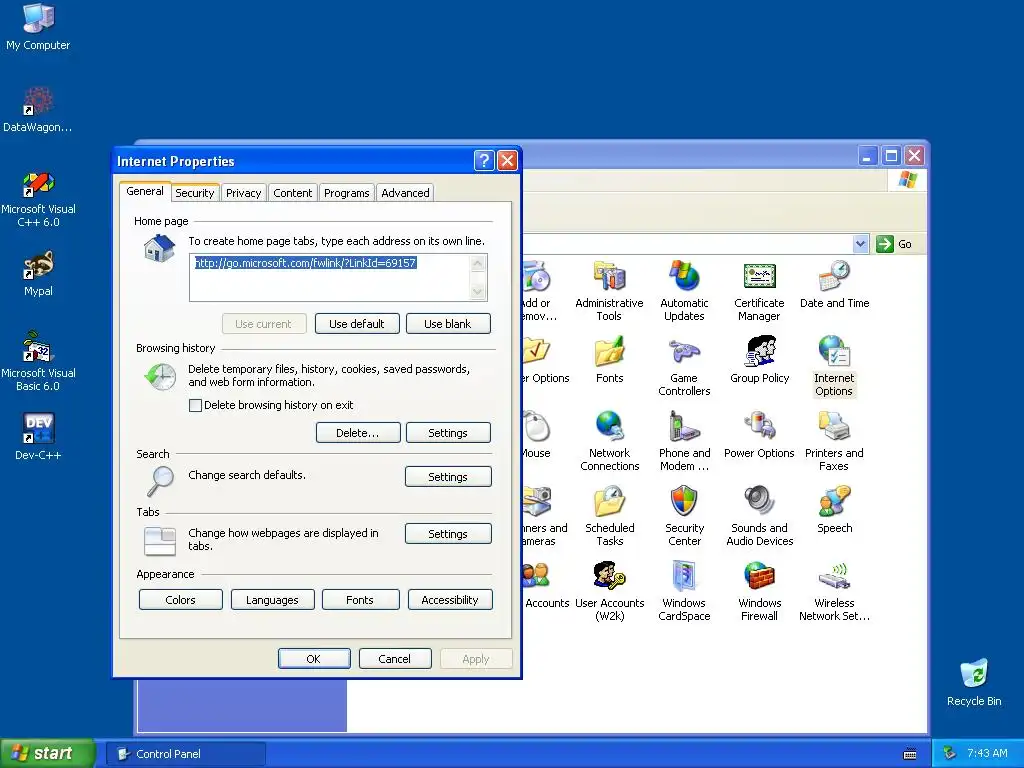Click the Use default button
The width and height of the screenshot is (1024, 768).
coord(357,324)
